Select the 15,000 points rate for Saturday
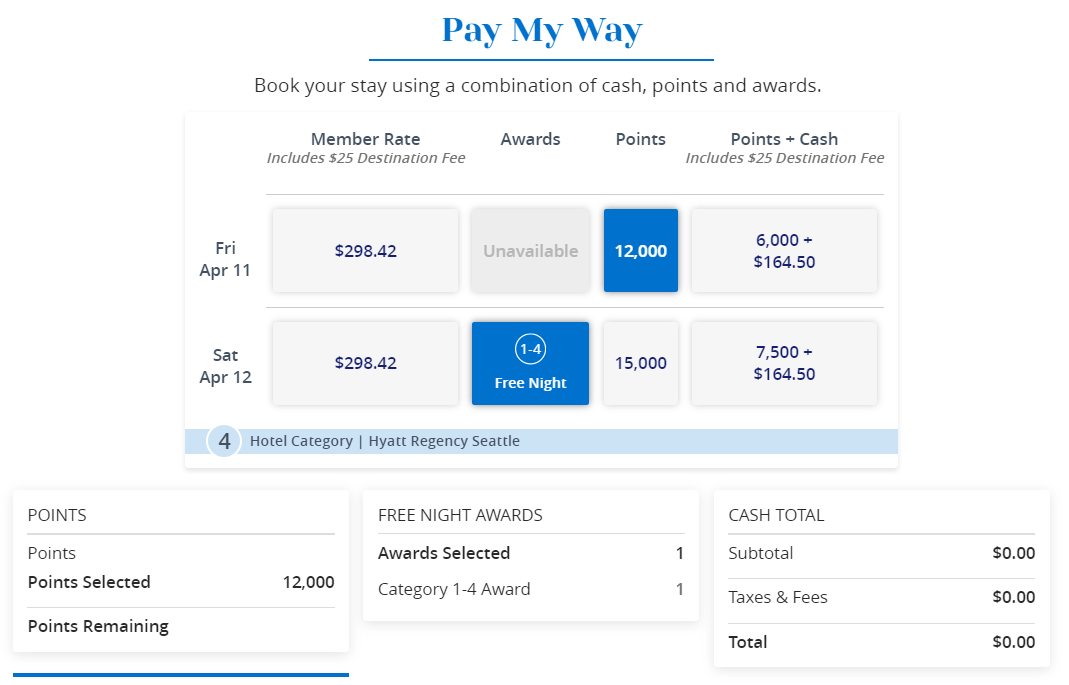1069x685 pixels. click(640, 363)
